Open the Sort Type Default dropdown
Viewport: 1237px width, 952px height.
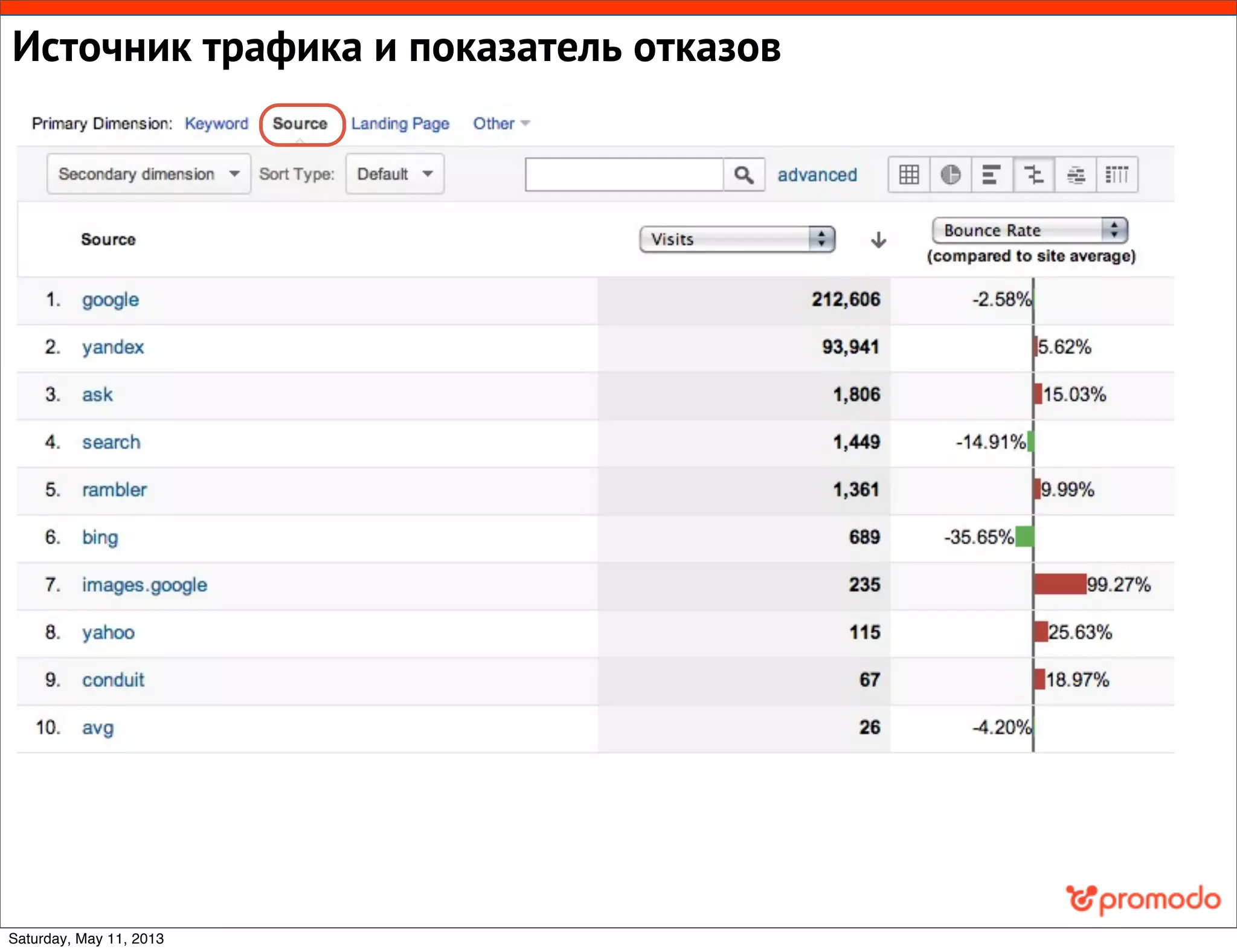tap(395, 174)
